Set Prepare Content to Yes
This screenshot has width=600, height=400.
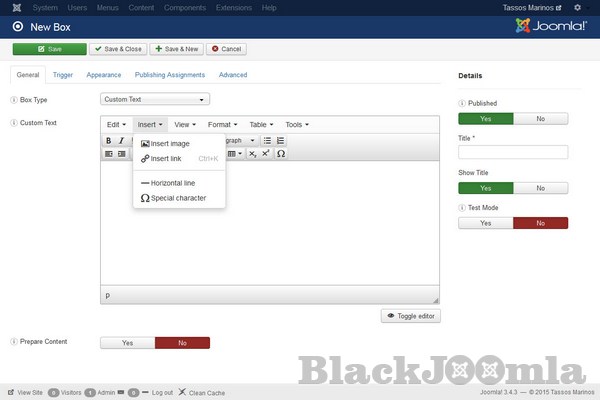click(x=127, y=342)
